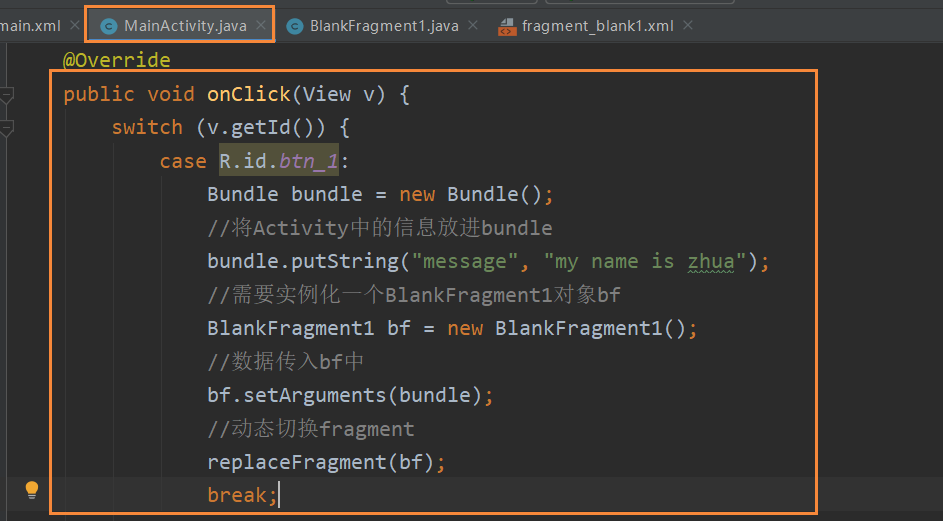This screenshot has width=943, height=521.
Task: Click the XML file icon on fragment_blank1.xml tab
Action: pos(507,26)
